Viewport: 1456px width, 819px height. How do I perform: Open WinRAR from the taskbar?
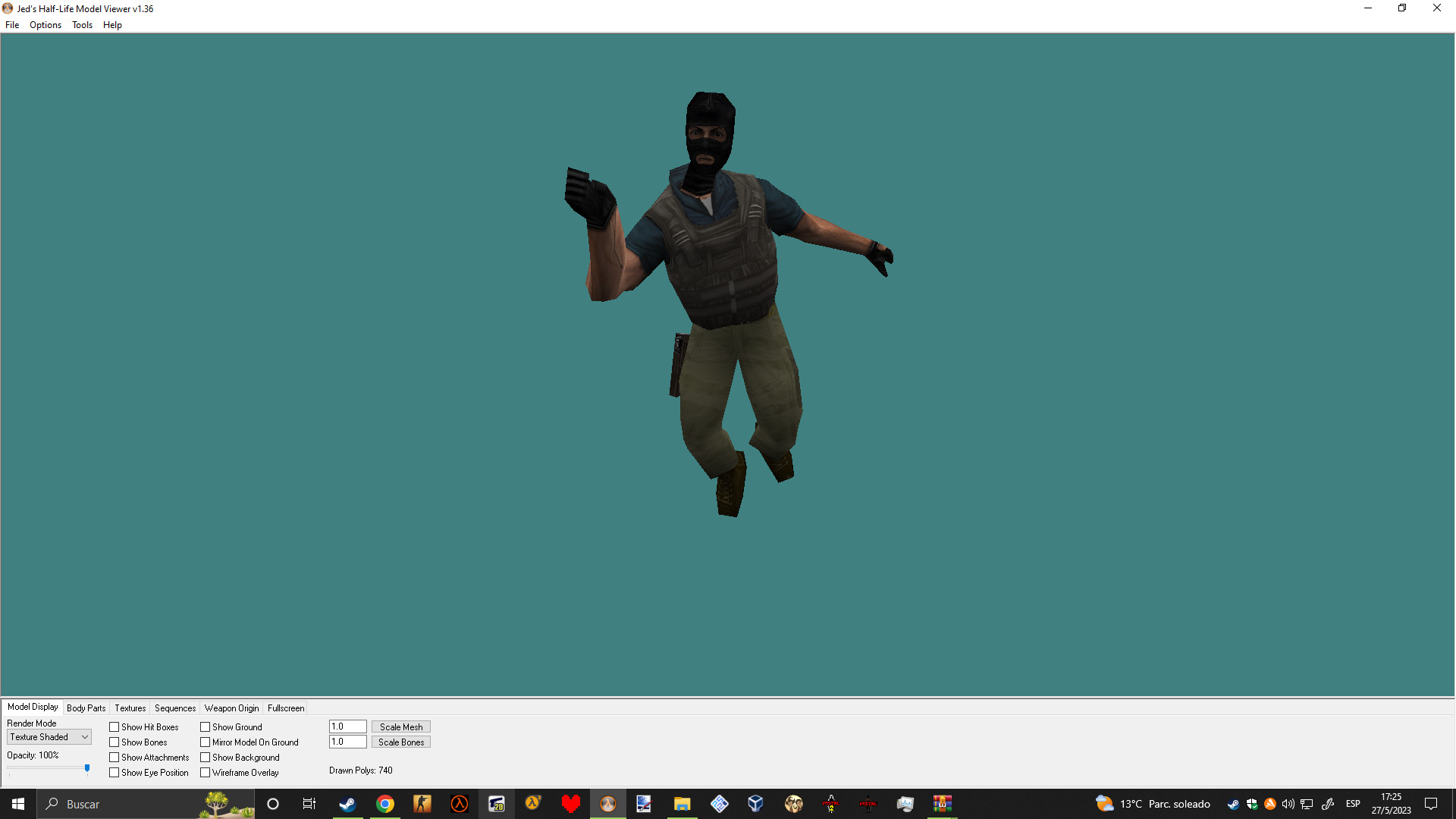[943, 804]
